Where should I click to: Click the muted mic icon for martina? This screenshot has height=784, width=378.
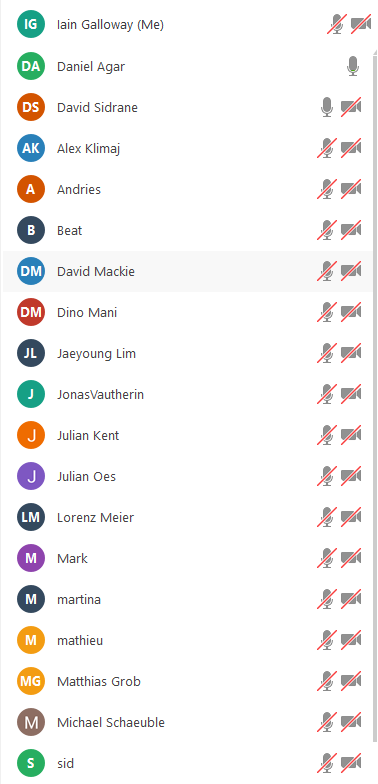coord(327,600)
